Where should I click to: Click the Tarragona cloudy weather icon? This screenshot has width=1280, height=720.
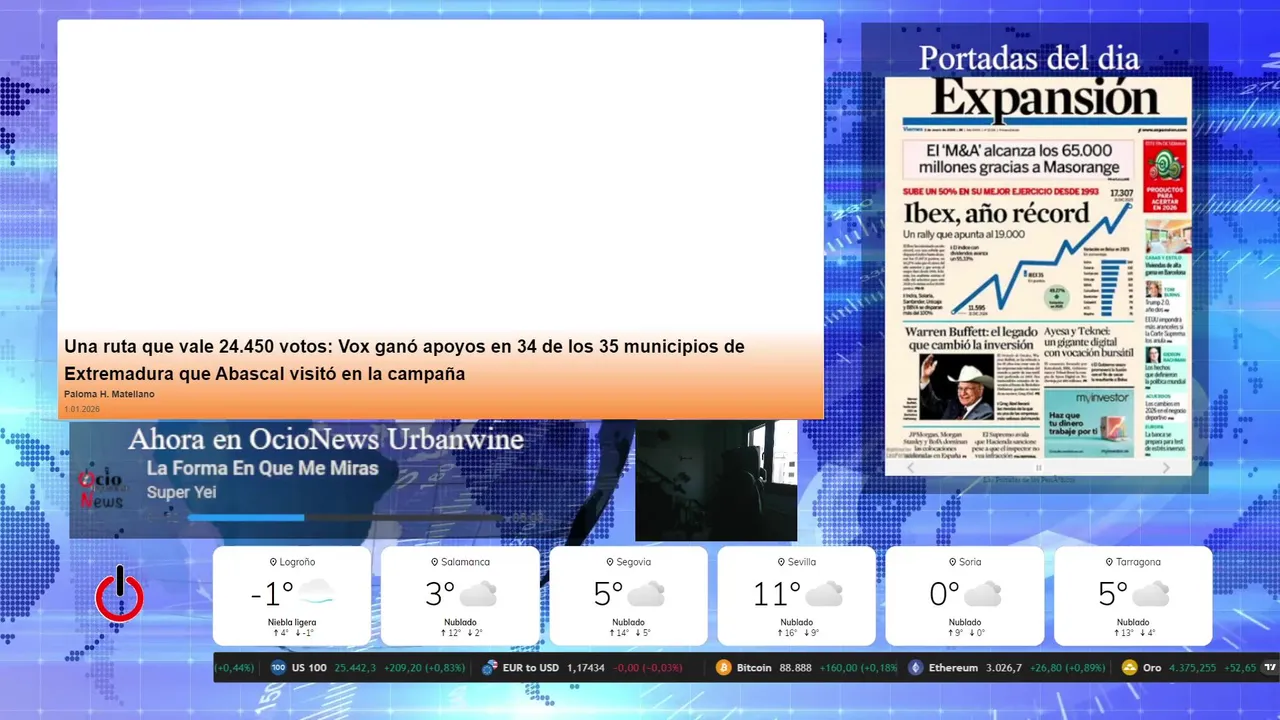coord(1150,593)
